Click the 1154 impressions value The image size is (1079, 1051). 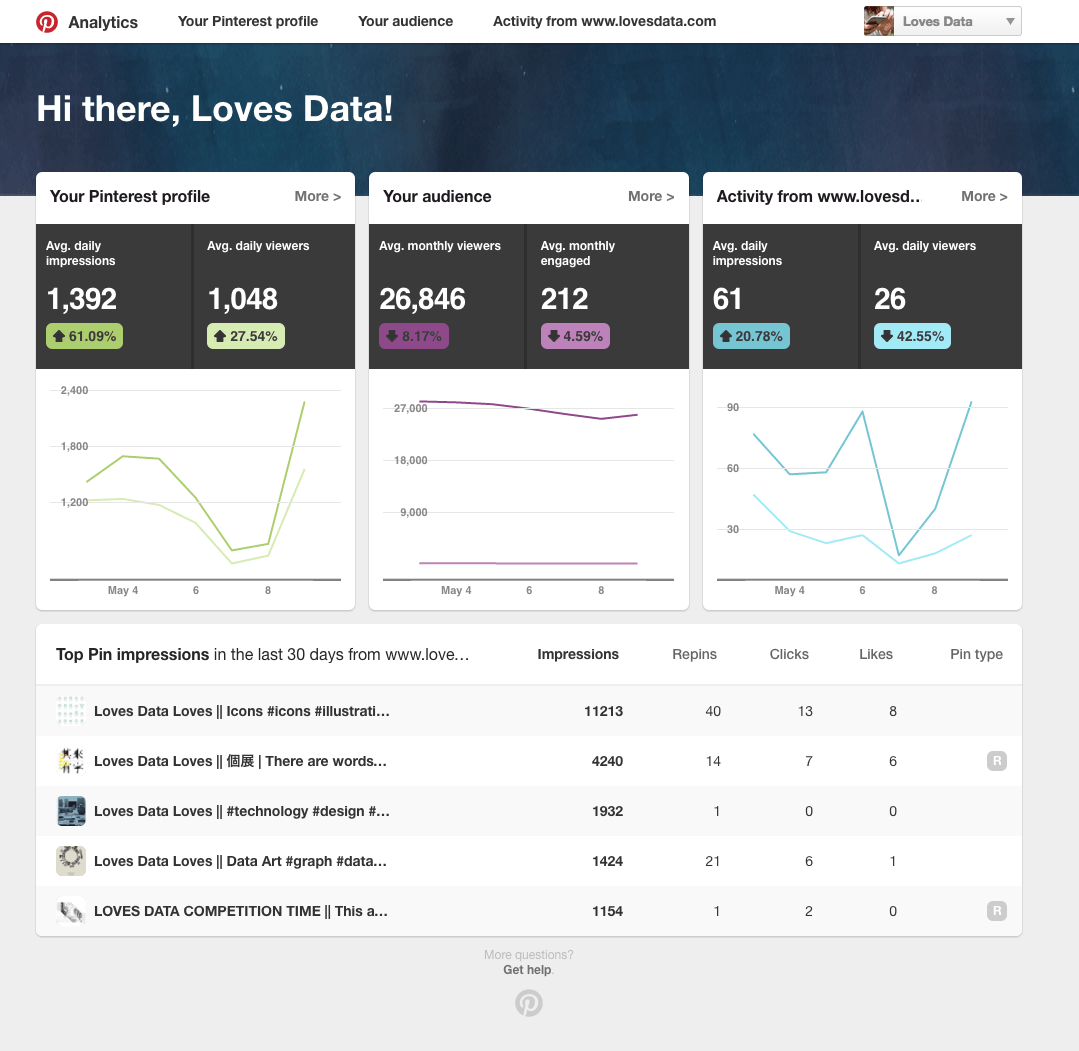click(x=607, y=911)
